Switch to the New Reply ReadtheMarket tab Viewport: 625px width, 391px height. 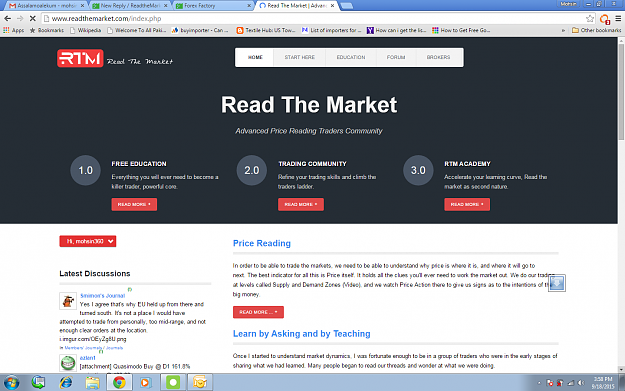pyautogui.click(x=130, y=6)
